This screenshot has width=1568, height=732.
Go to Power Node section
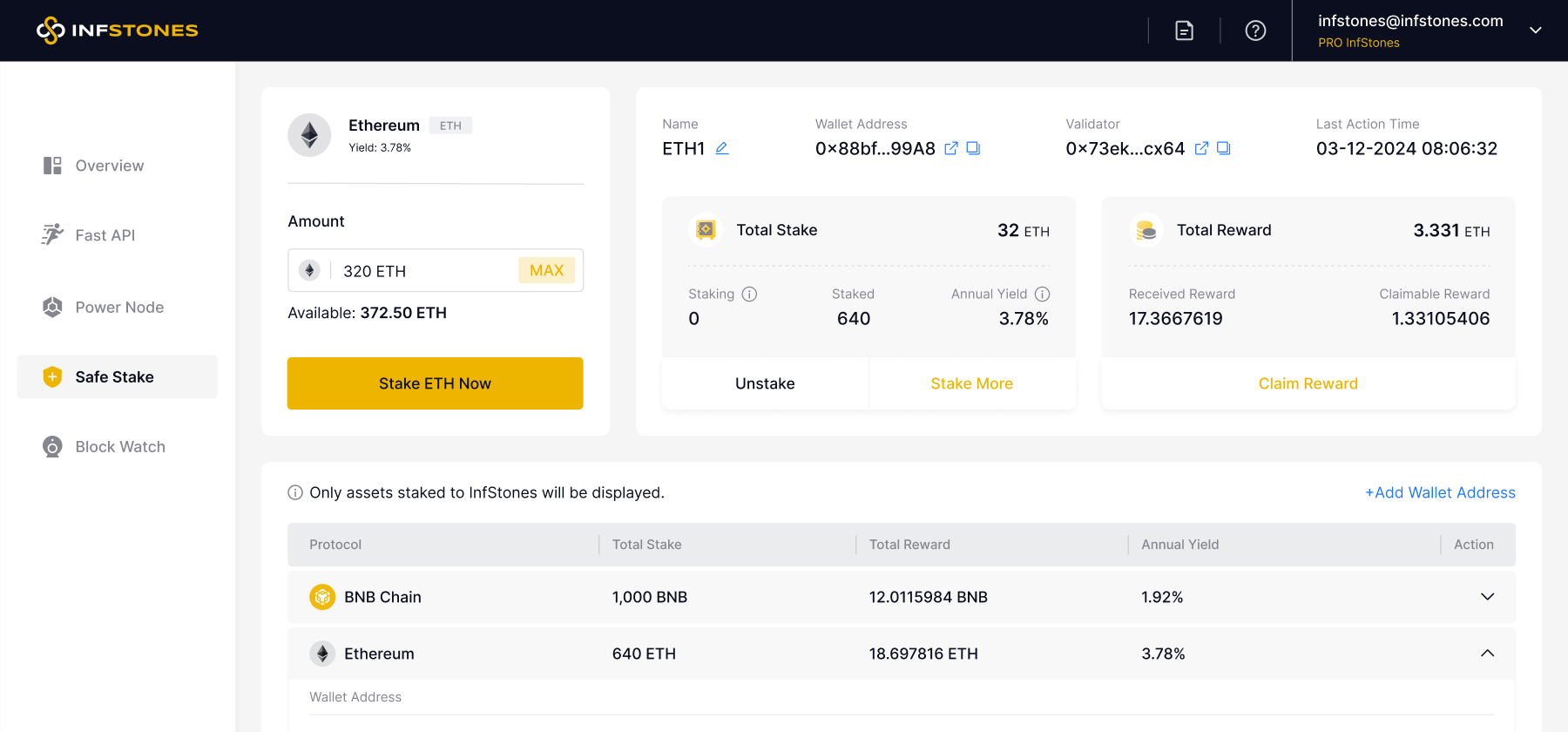[103, 307]
